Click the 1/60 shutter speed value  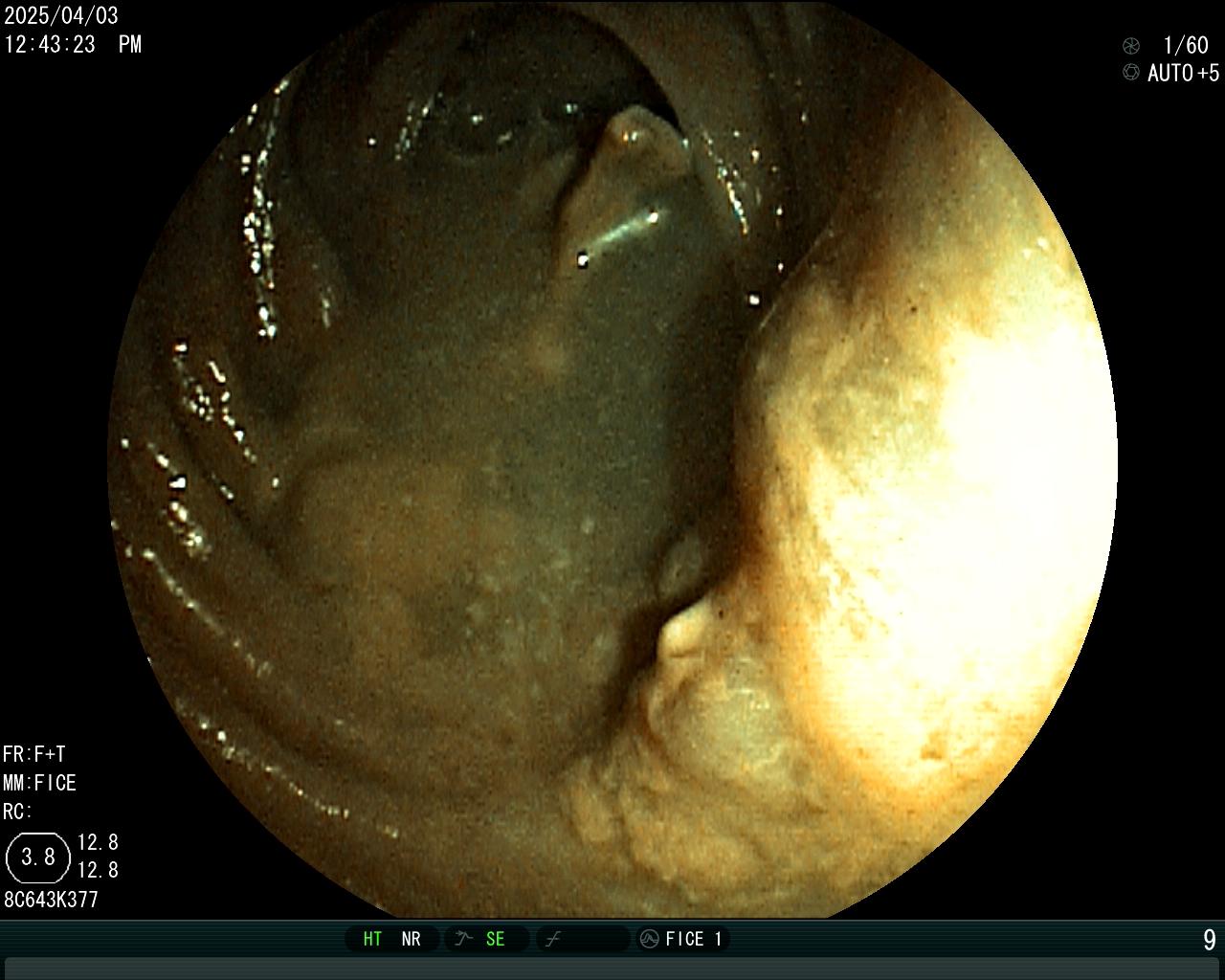1186,45
